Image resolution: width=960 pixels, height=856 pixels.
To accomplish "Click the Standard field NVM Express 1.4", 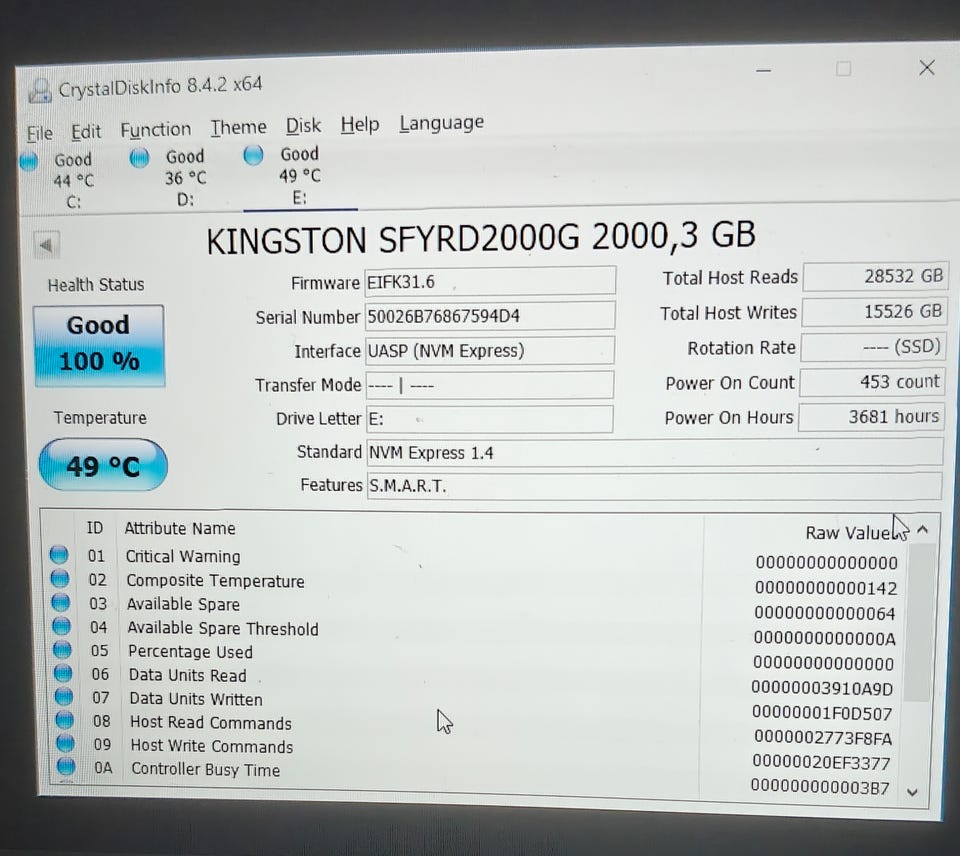I will [x=654, y=452].
